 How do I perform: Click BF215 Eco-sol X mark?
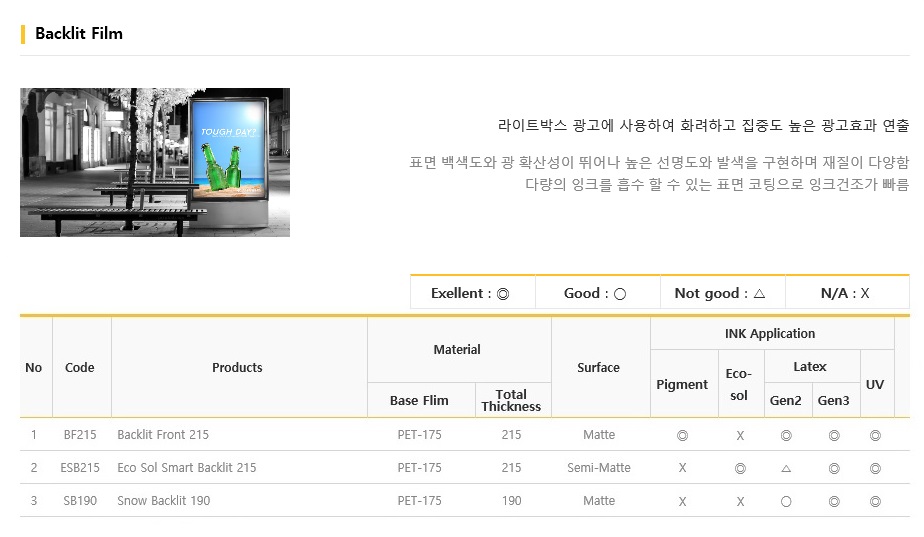[740, 436]
